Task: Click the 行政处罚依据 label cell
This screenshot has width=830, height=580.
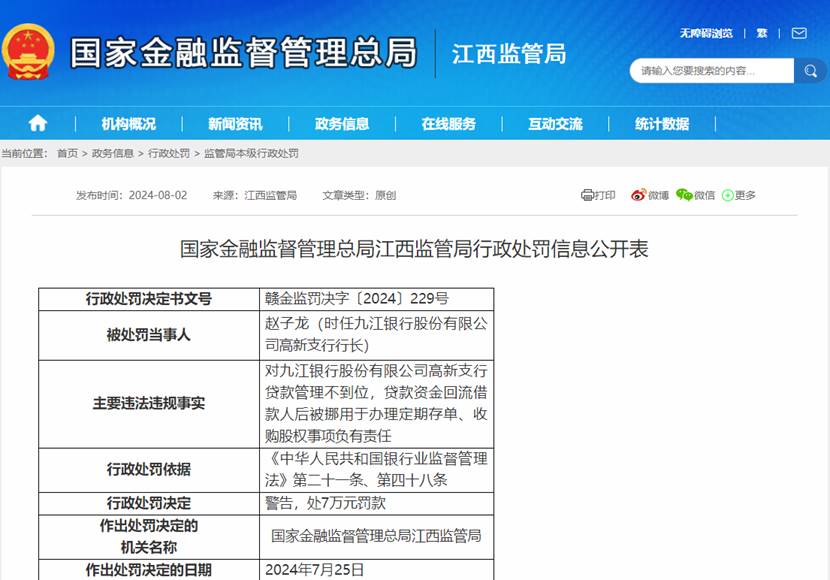Action: click(149, 470)
